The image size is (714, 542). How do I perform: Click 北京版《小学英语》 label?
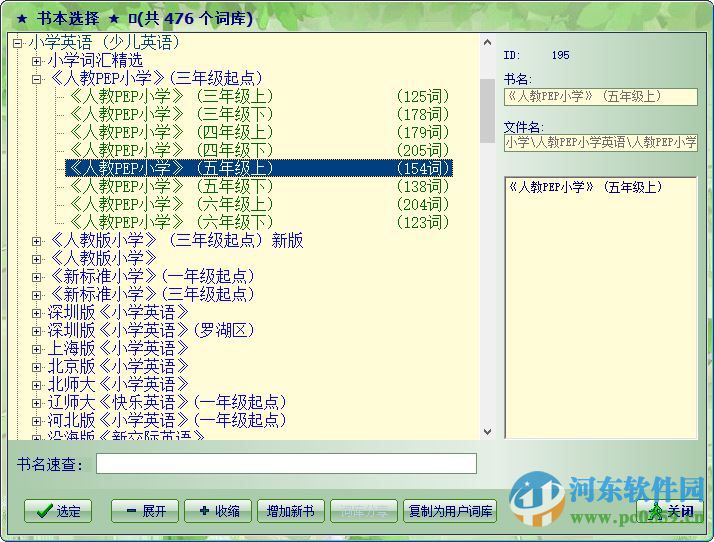tap(118, 367)
